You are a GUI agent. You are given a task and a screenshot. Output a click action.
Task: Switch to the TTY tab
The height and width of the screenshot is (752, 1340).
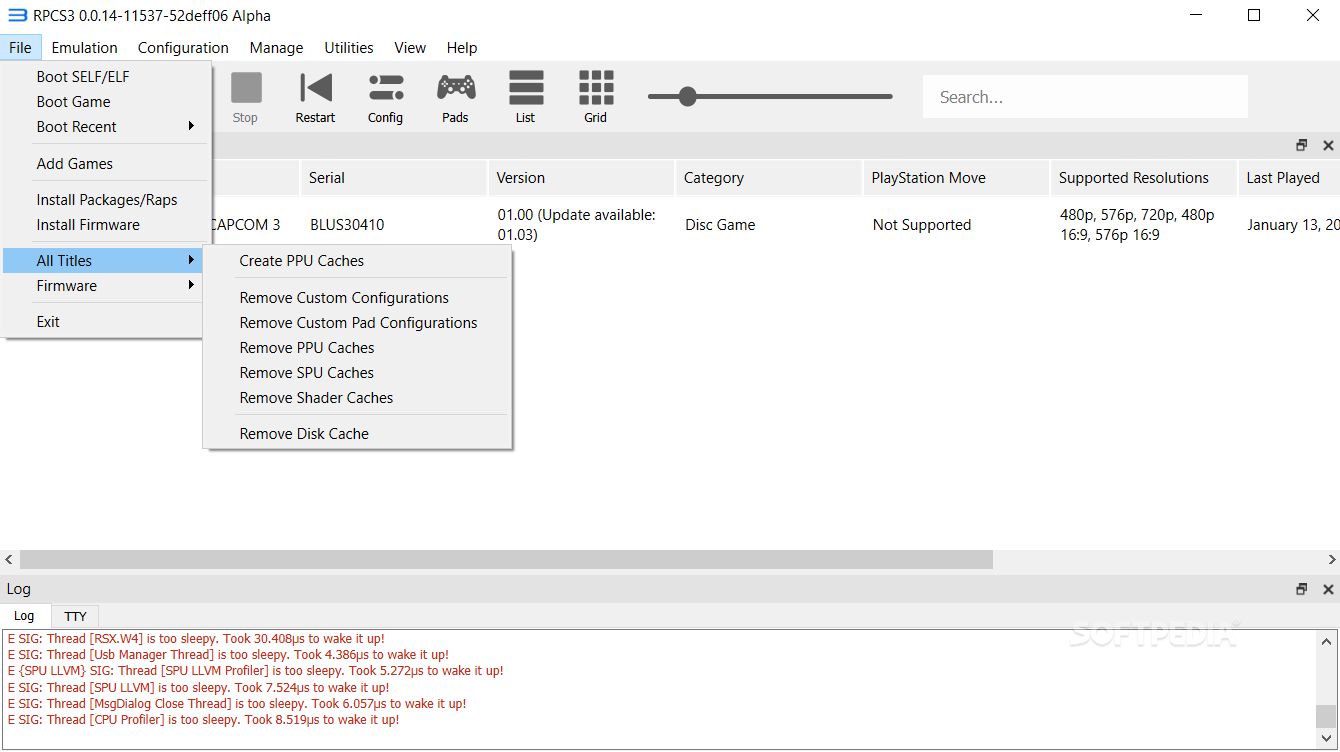tap(74, 615)
